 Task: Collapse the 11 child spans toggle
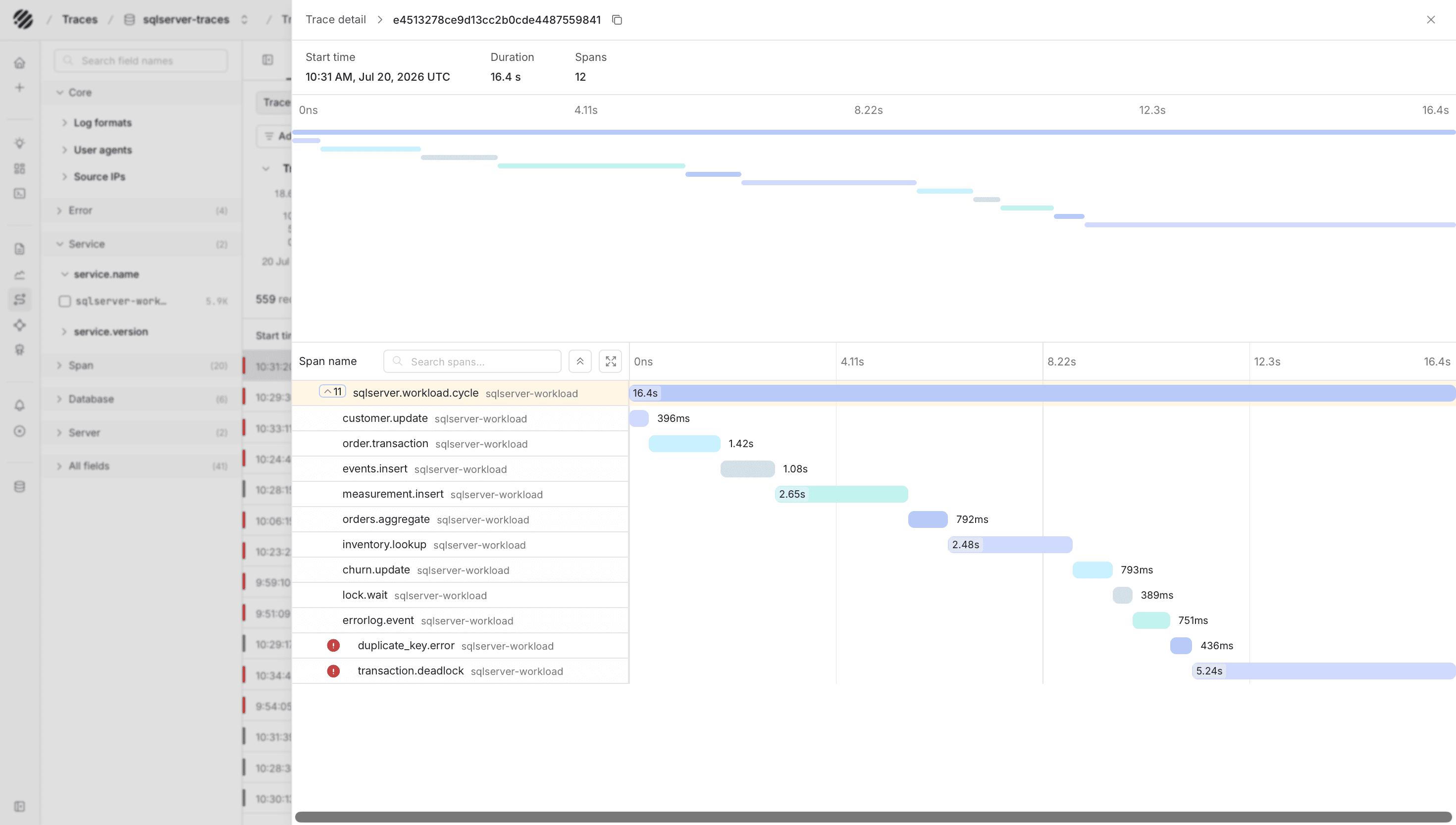coord(332,392)
